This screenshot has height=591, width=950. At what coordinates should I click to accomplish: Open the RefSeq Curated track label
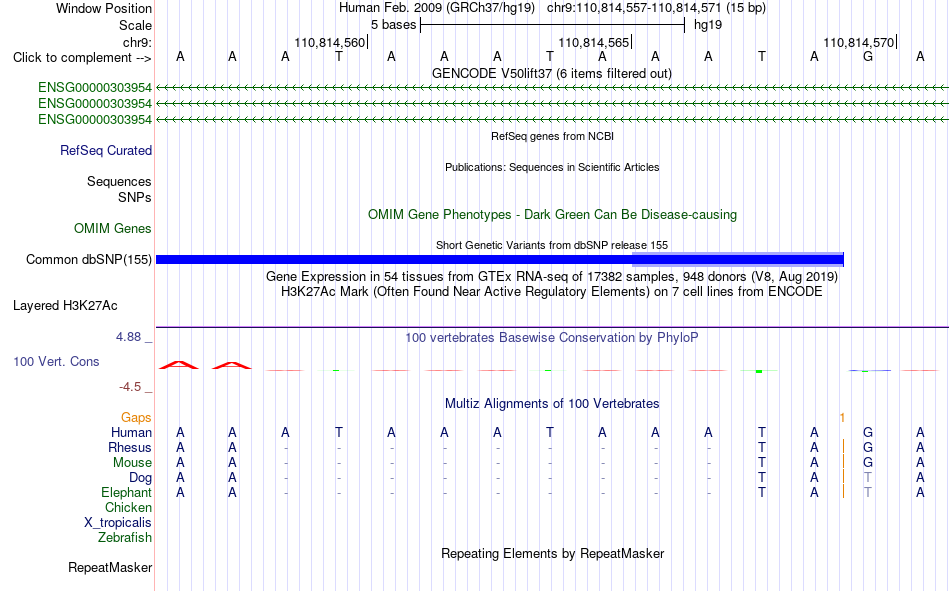[x=106, y=150]
